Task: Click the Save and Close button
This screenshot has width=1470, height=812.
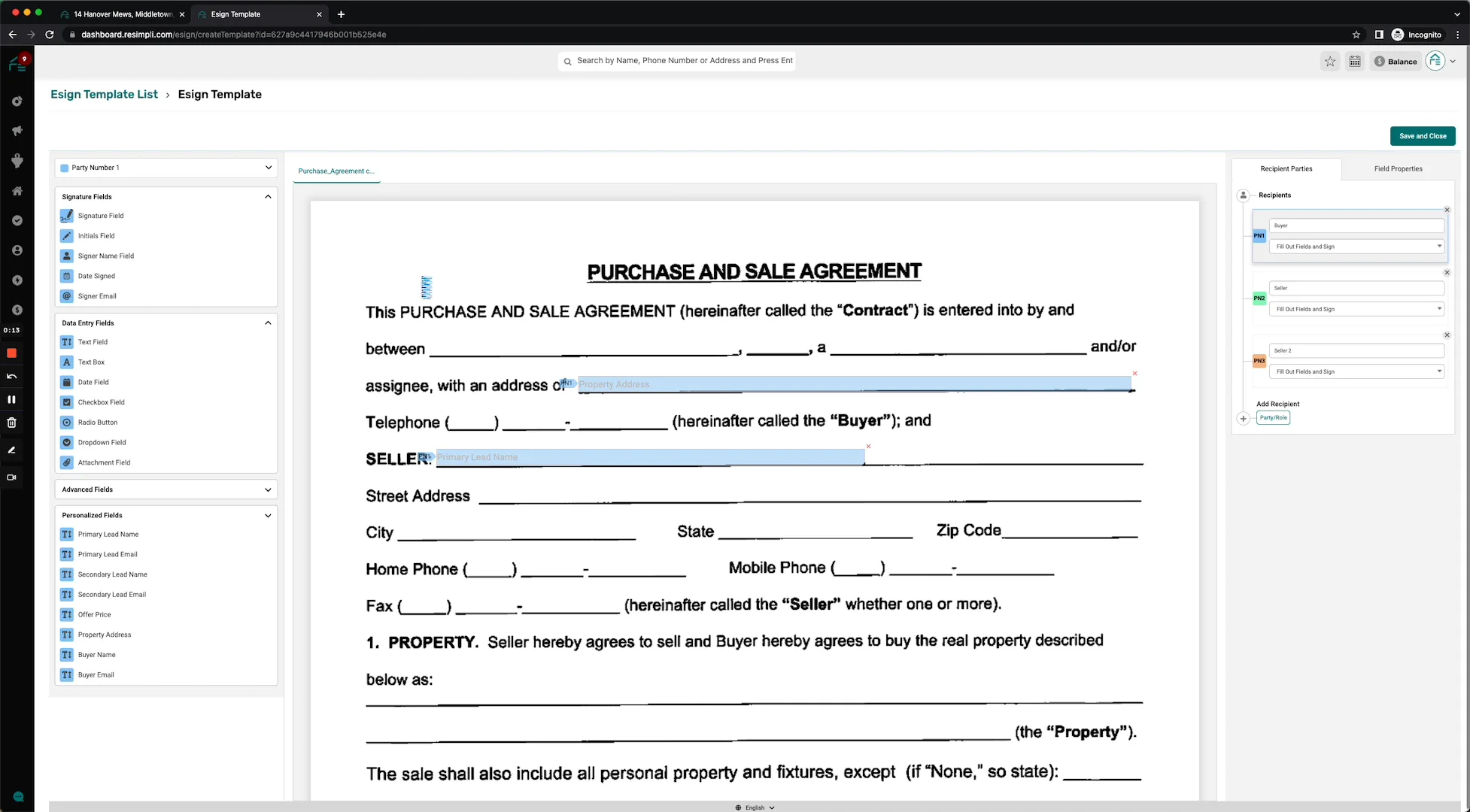Action: tap(1423, 136)
